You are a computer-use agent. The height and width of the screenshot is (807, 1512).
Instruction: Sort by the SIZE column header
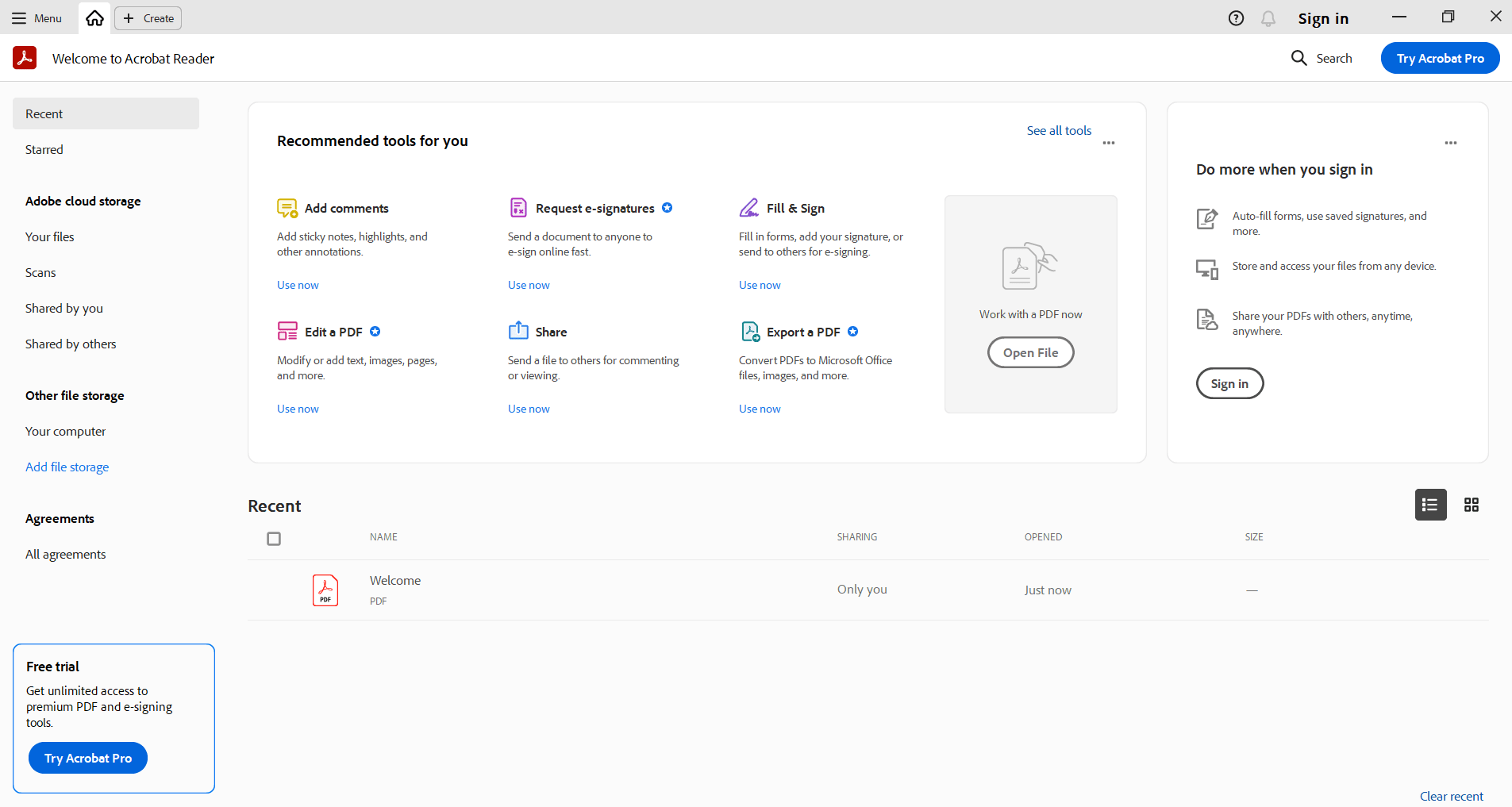[x=1254, y=537]
